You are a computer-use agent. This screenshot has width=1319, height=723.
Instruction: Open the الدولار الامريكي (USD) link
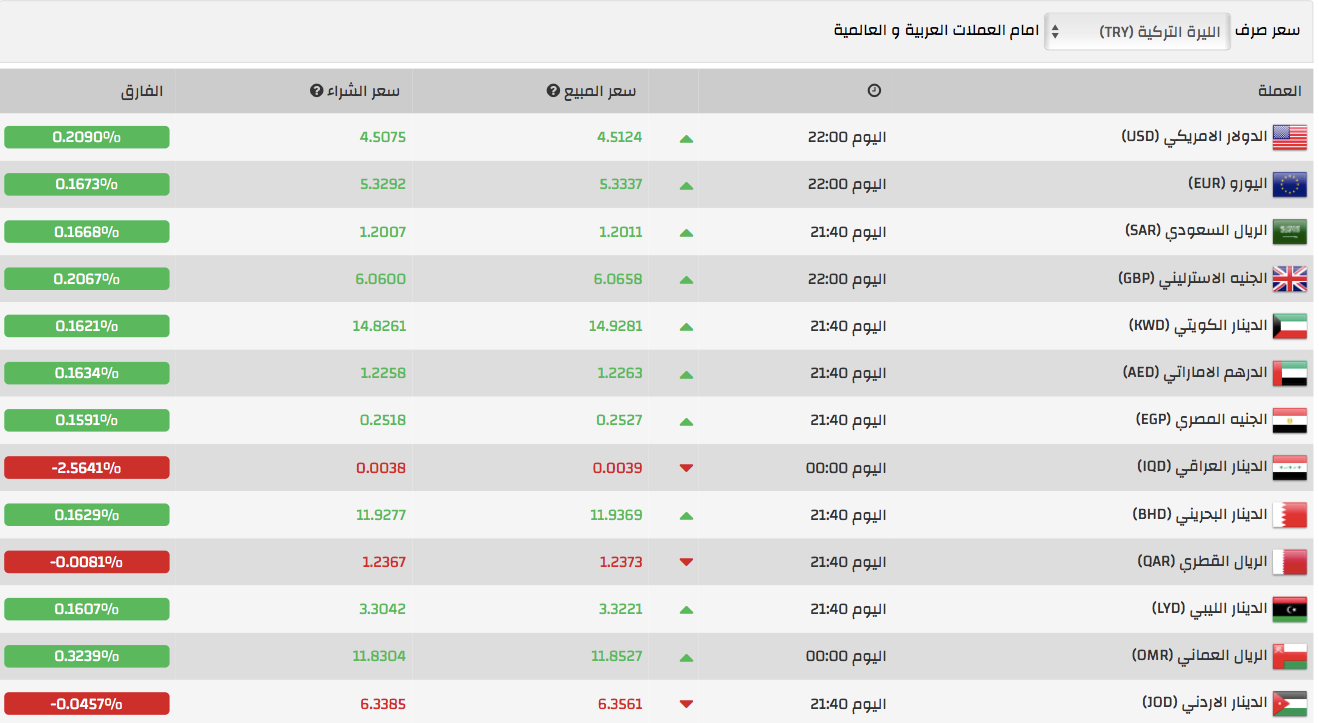tap(1194, 136)
